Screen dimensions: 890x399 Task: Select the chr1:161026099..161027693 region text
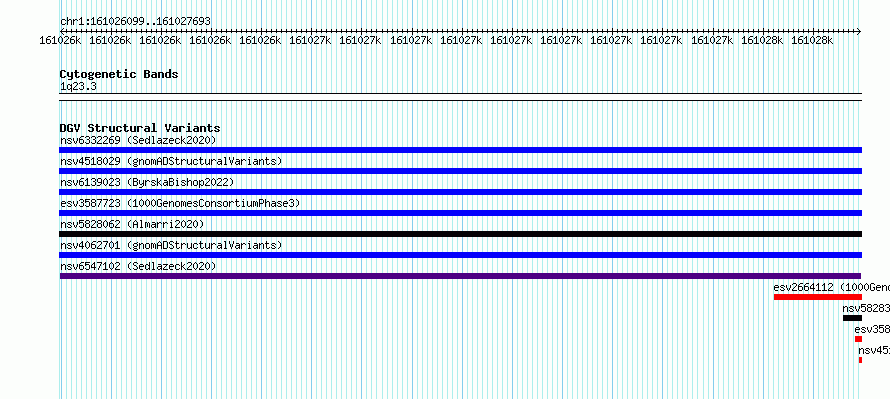pos(135,21)
